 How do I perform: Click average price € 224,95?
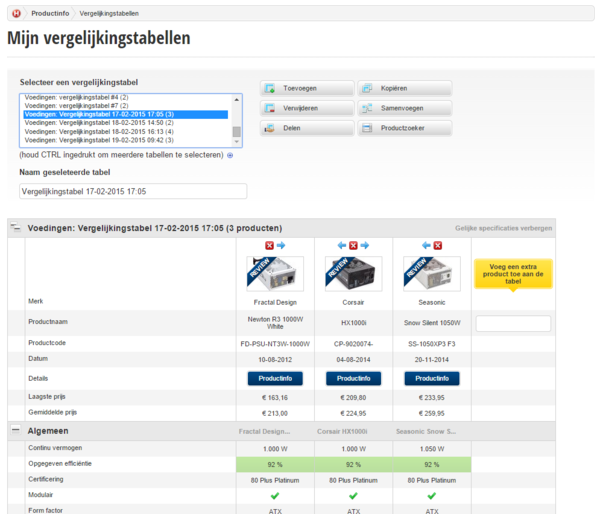[353, 413]
